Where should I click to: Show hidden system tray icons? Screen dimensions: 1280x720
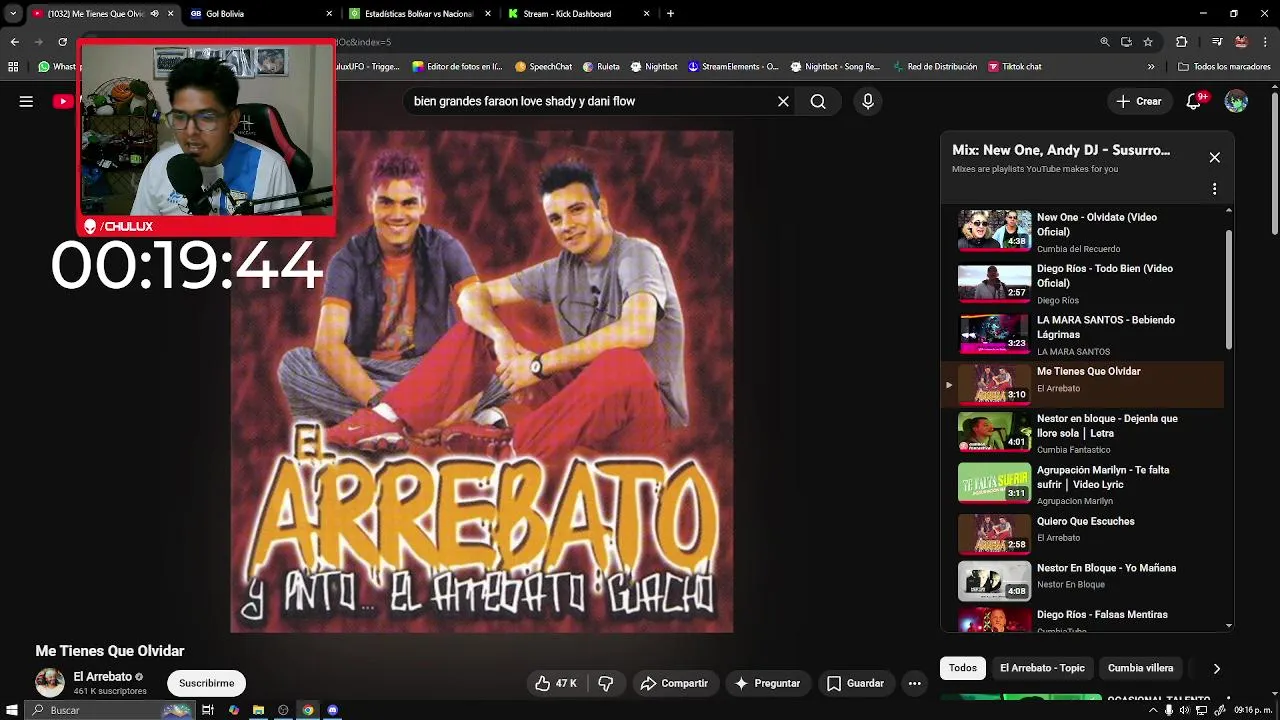(1153, 710)
